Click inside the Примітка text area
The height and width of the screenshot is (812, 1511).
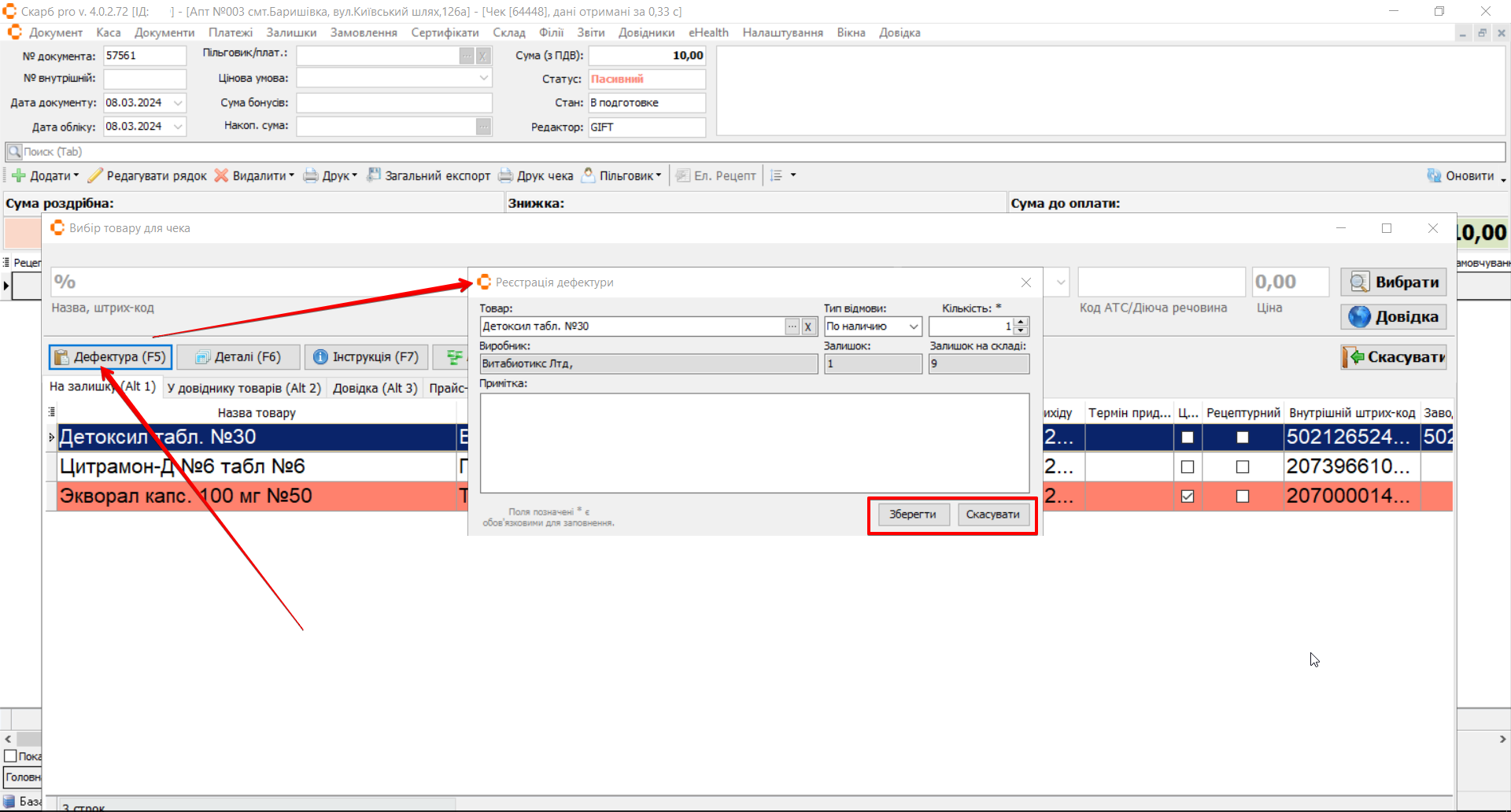[x=754, y=443]
